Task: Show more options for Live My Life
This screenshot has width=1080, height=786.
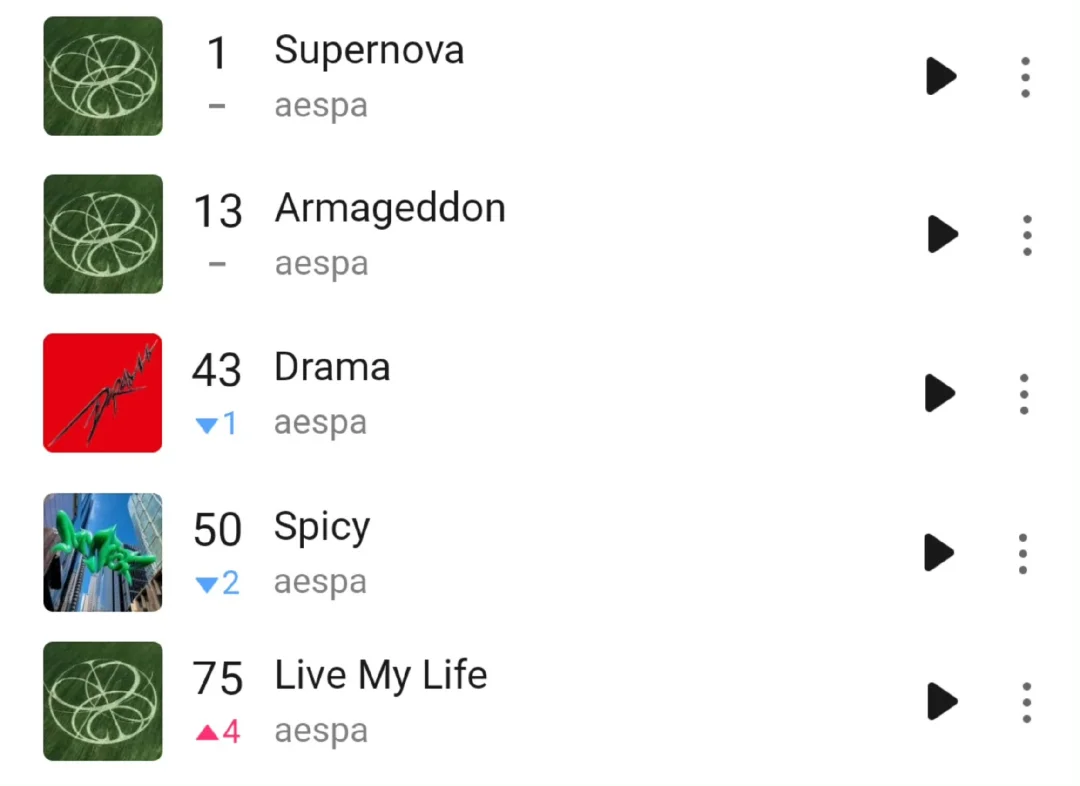Action: (1027, 703)
